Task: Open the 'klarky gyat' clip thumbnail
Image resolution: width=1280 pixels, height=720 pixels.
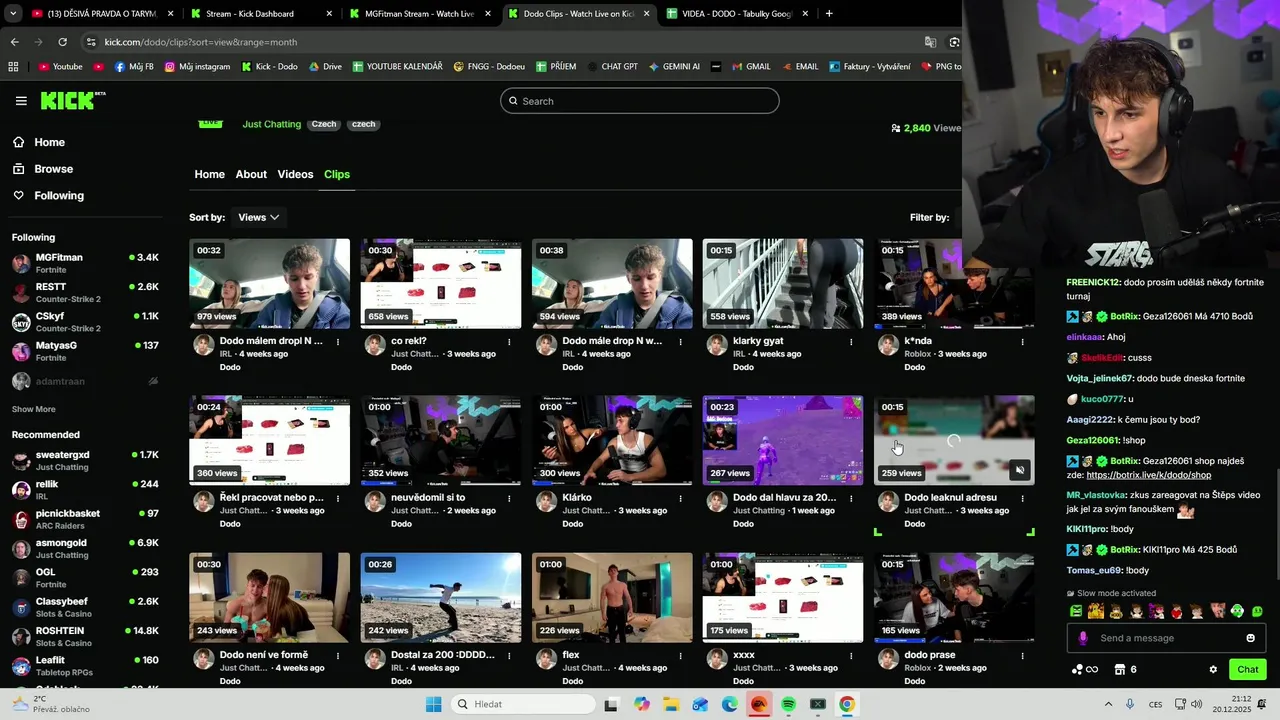Action: [783, 283]
